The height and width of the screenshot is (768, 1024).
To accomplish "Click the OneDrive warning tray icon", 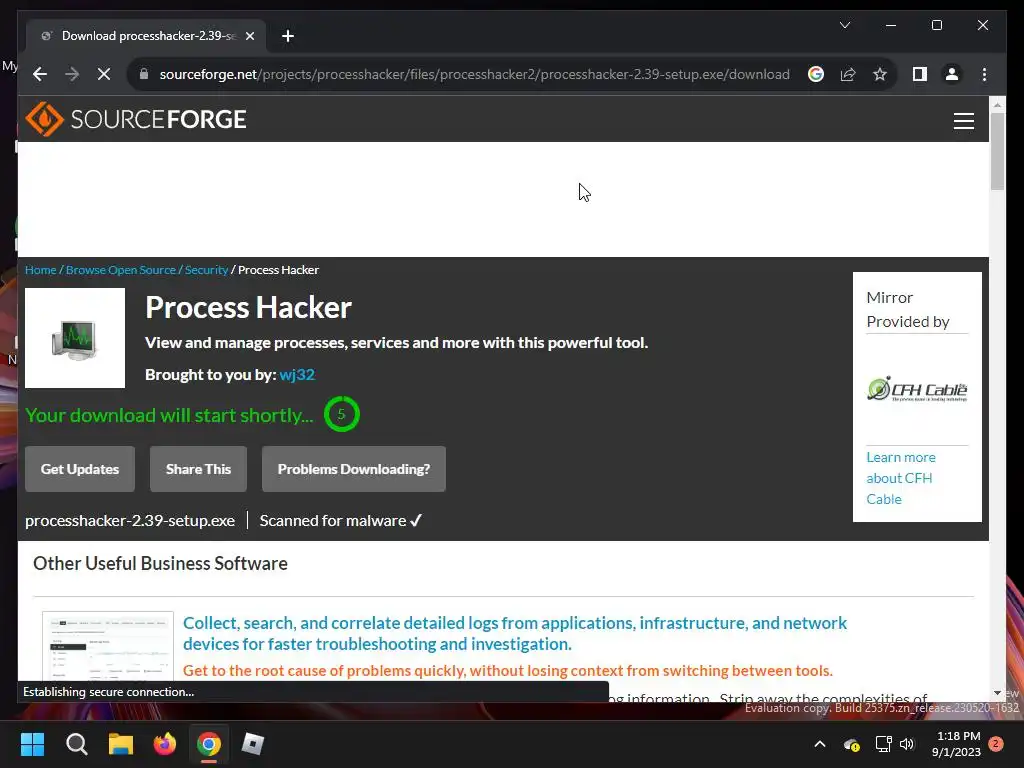I will pyautogui.click(x=852, y=744).
